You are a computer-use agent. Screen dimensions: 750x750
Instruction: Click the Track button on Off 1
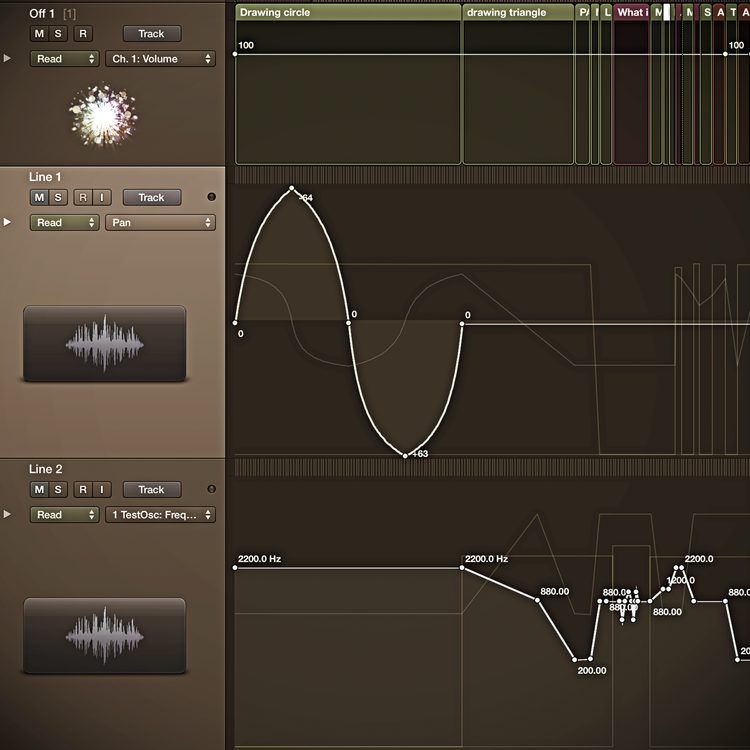[x=151, y=34]
